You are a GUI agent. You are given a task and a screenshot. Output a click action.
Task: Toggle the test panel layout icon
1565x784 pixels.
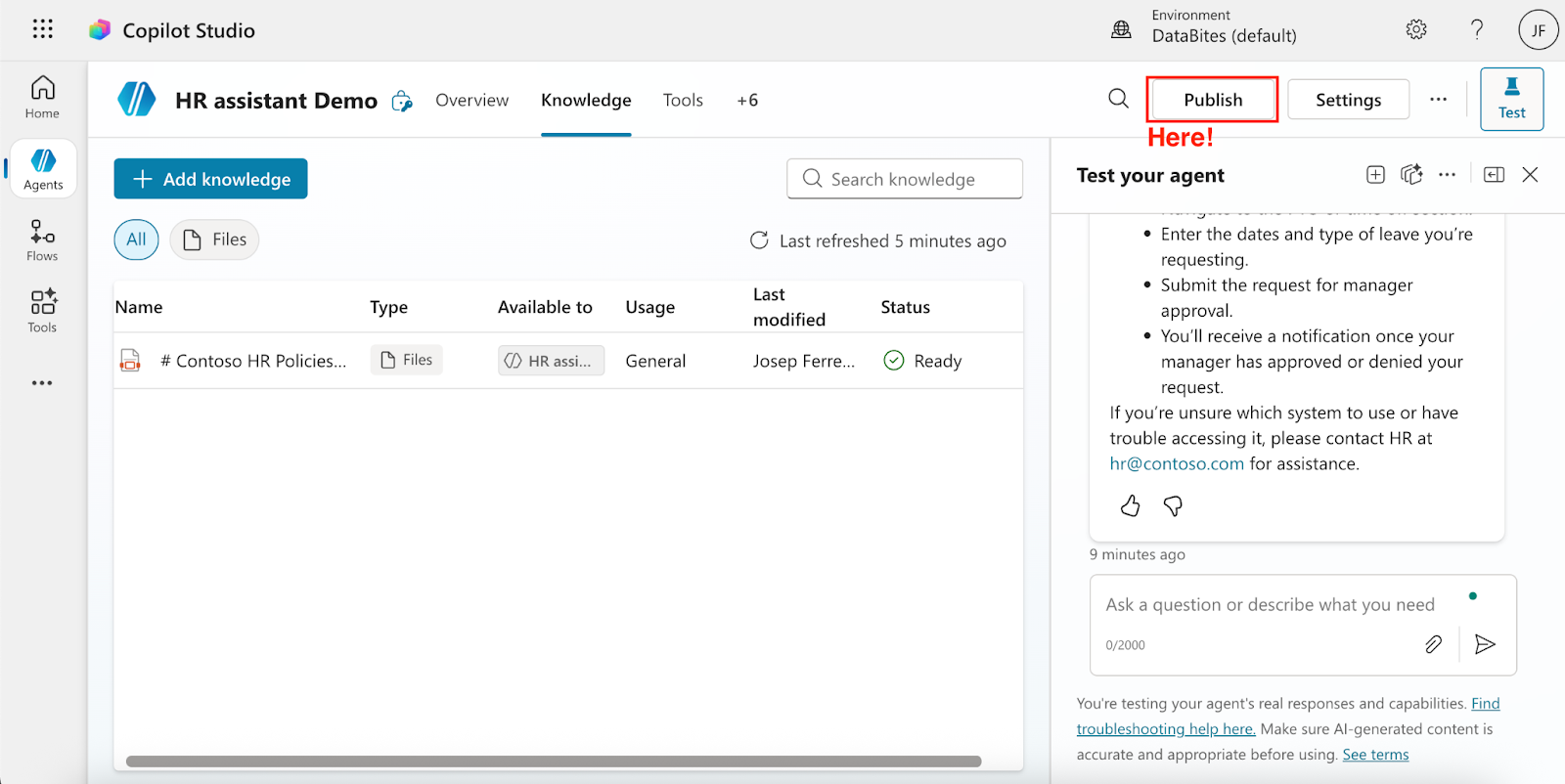(1494, 175)
